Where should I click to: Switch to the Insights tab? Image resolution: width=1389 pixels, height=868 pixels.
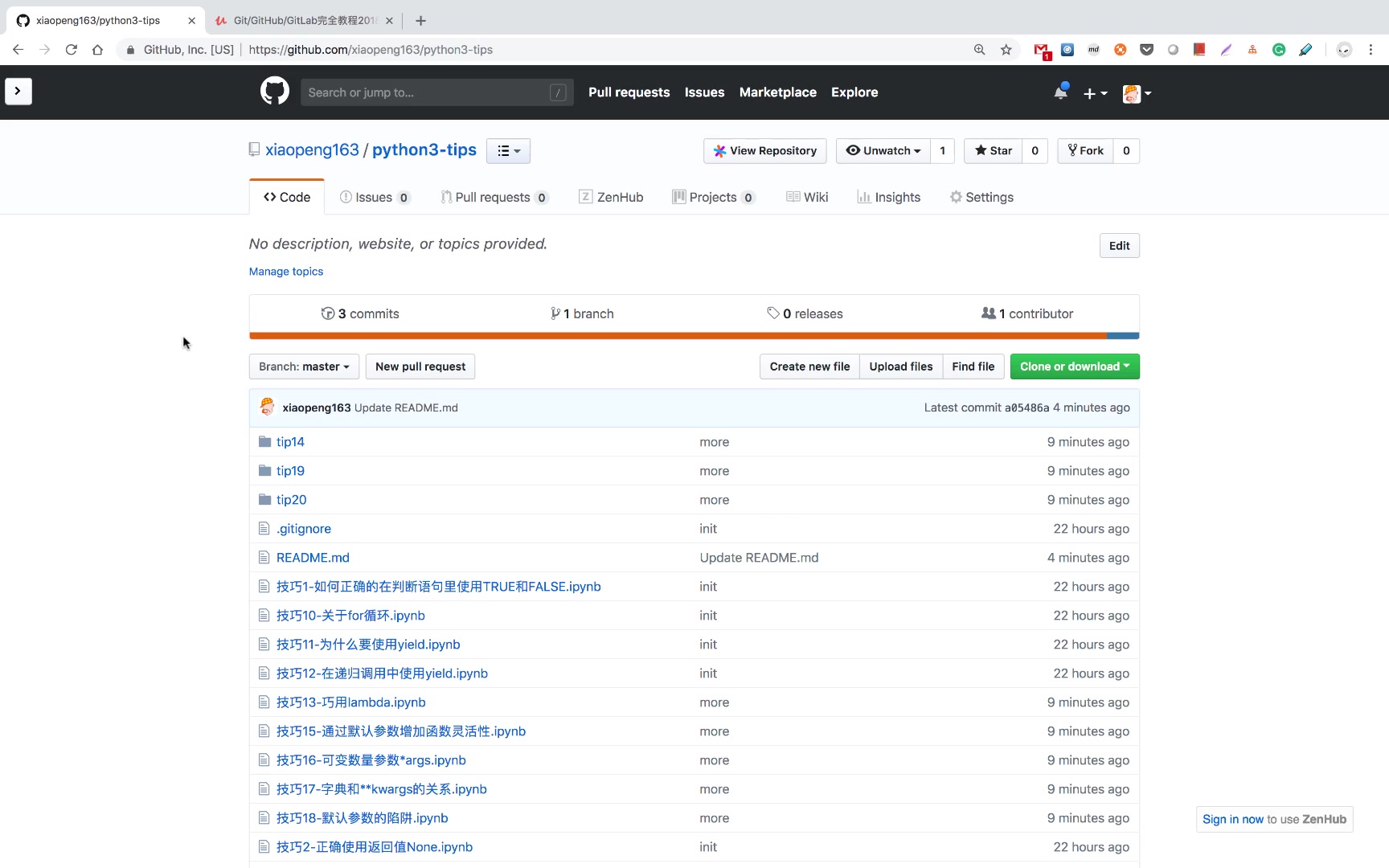[x=888, y=198]
